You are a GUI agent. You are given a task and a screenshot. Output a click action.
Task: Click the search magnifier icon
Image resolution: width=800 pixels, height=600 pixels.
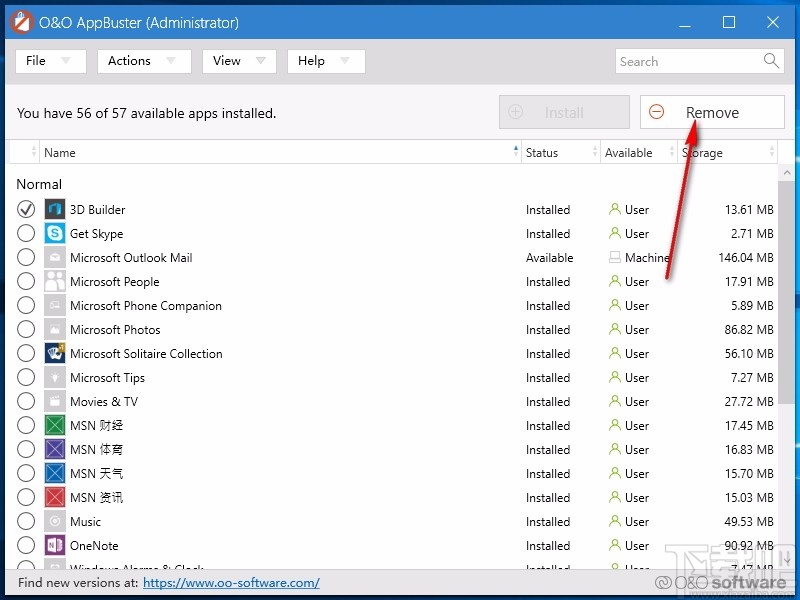[770, 61]
